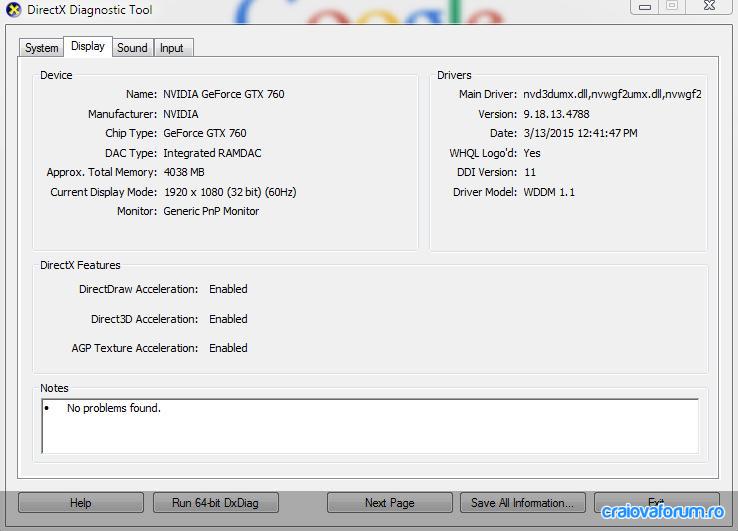Screen dimensions: 738x531
Task: Click 'Generic PnP Monitor' value
Action: (211, 211)
